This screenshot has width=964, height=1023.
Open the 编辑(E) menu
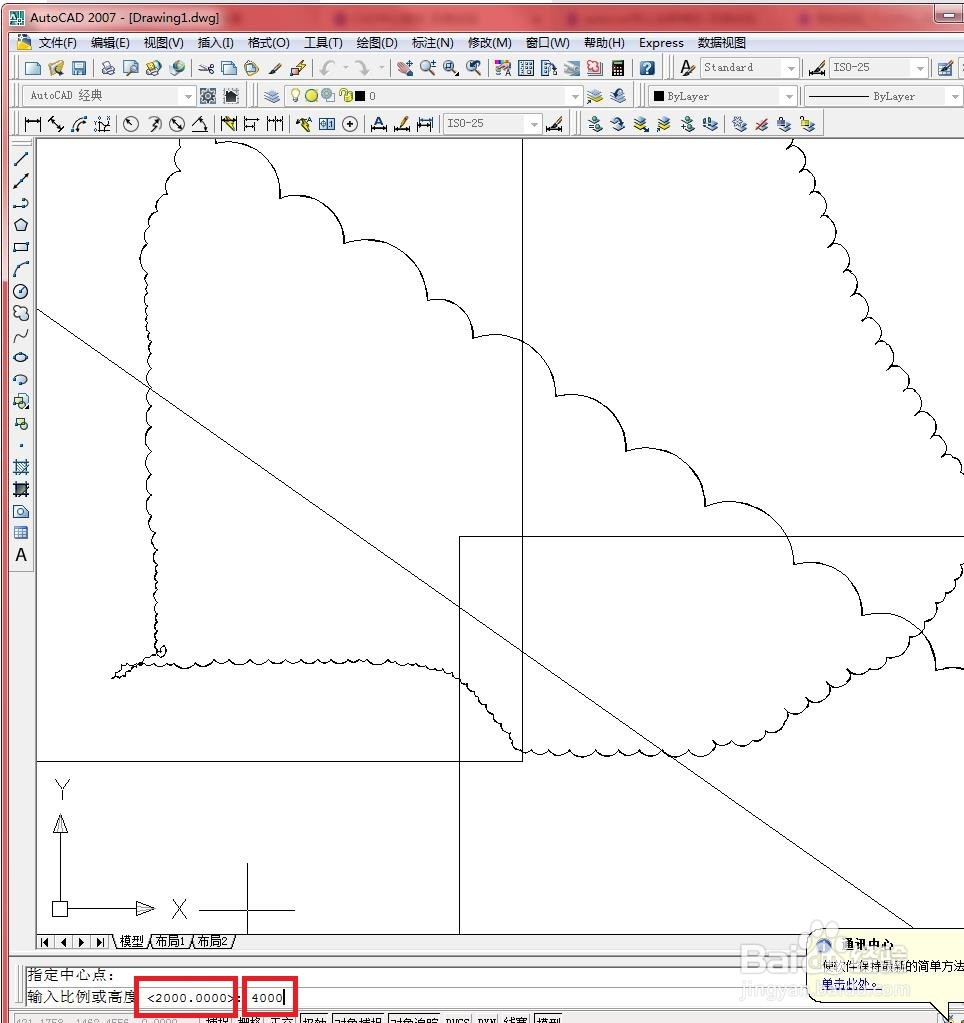pos(110,43)
